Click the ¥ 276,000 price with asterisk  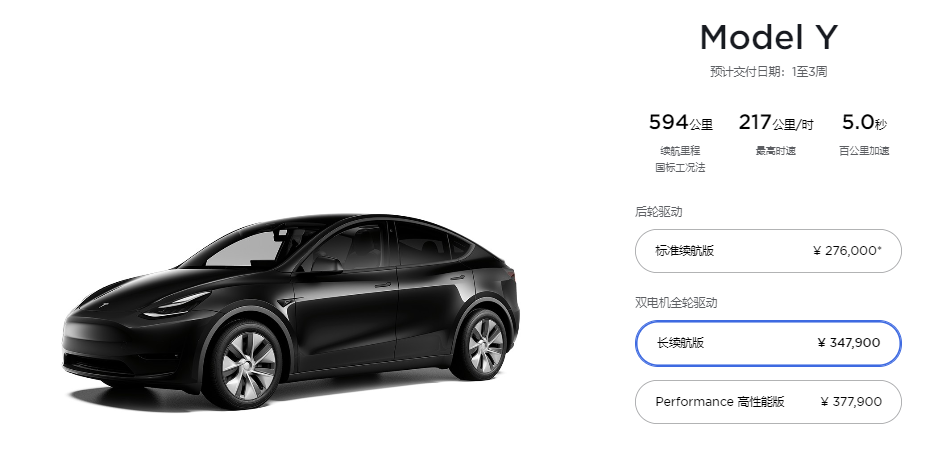(847, 251)
